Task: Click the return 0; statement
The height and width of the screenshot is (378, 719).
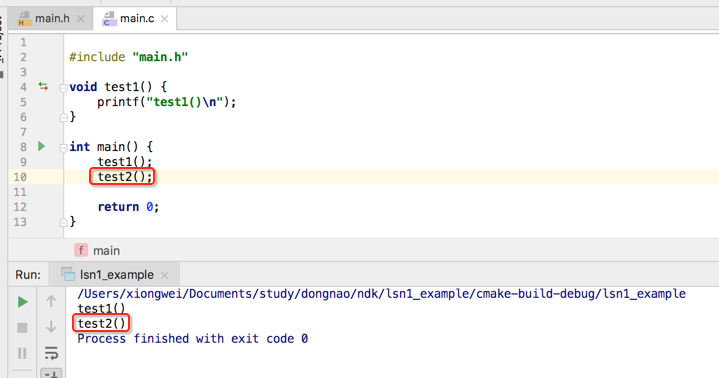Action: (x=128, y=207)
